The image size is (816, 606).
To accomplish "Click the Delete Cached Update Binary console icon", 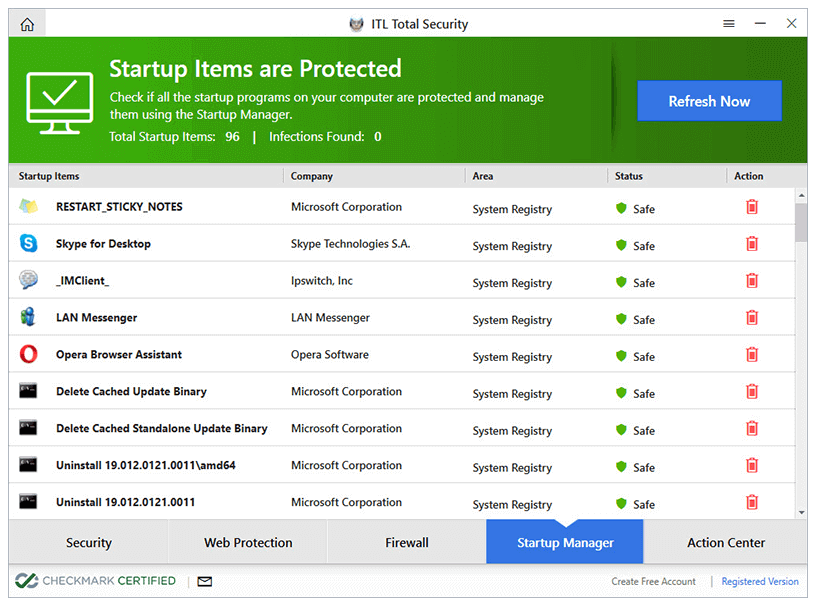I will tap(28, 390).
